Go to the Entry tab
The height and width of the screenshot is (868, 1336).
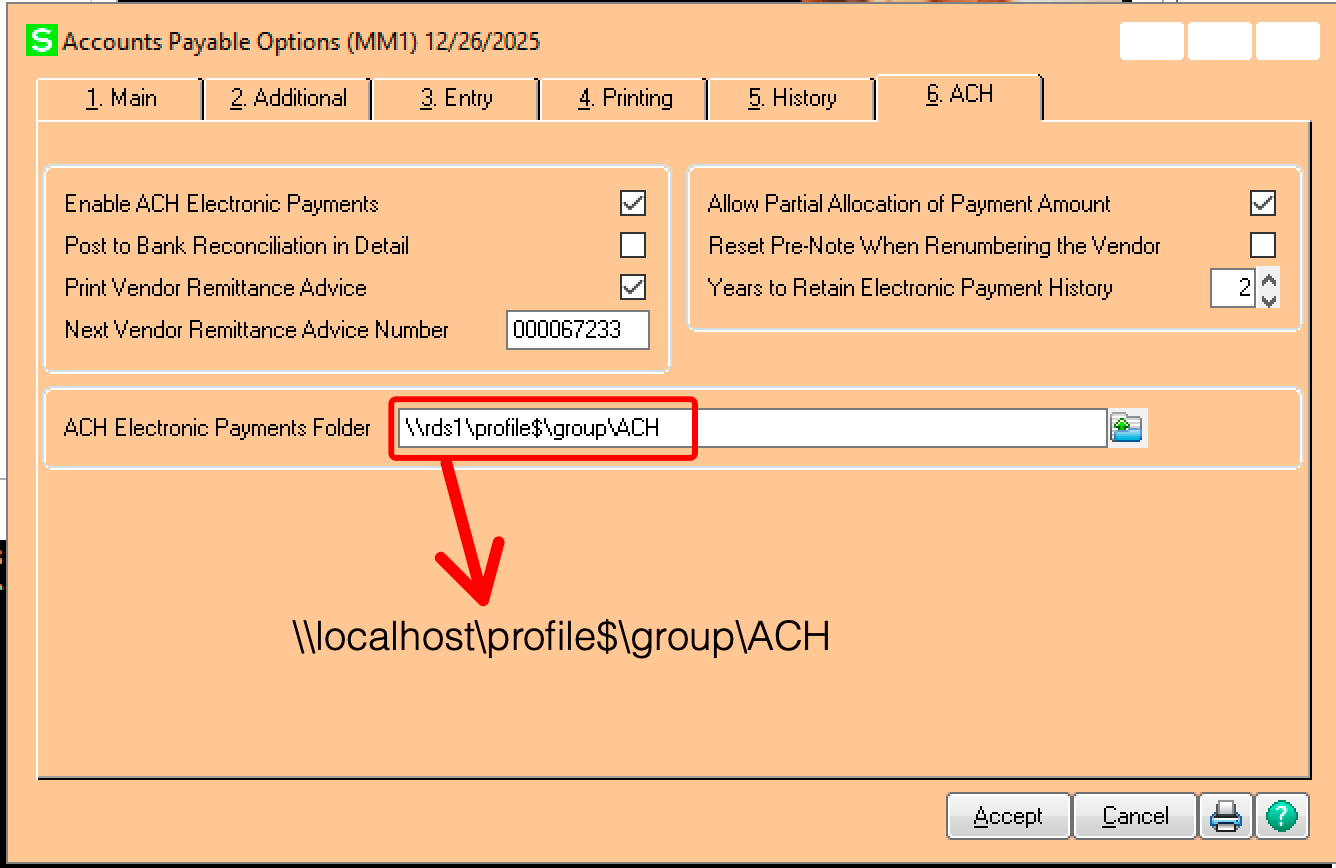click(x=456, y=98)
